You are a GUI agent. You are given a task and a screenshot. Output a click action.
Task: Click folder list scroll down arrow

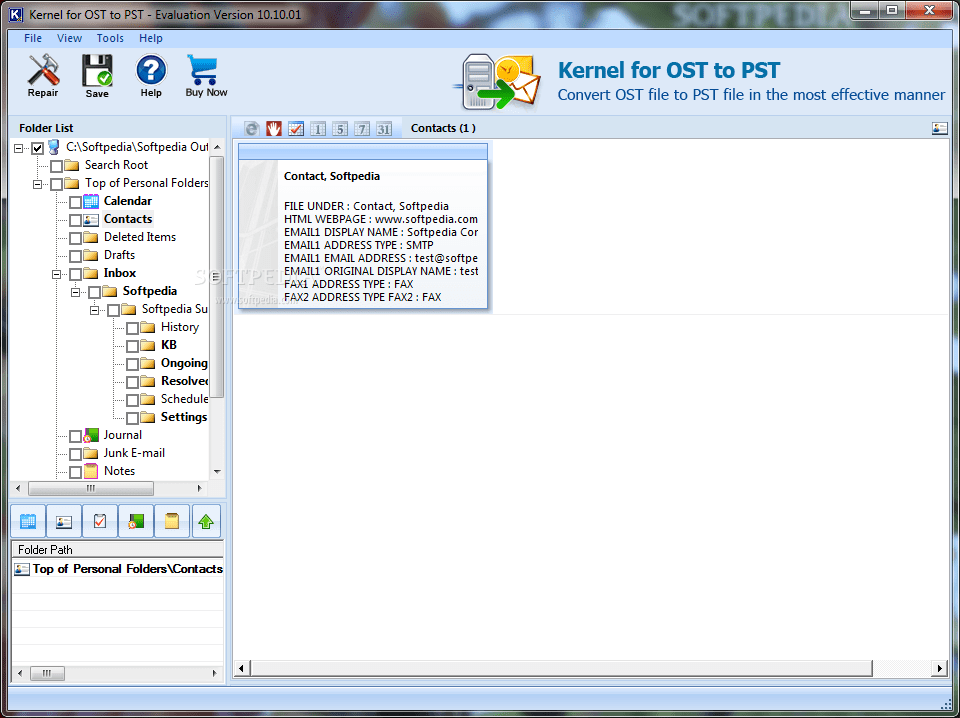[x=217, y=472]
